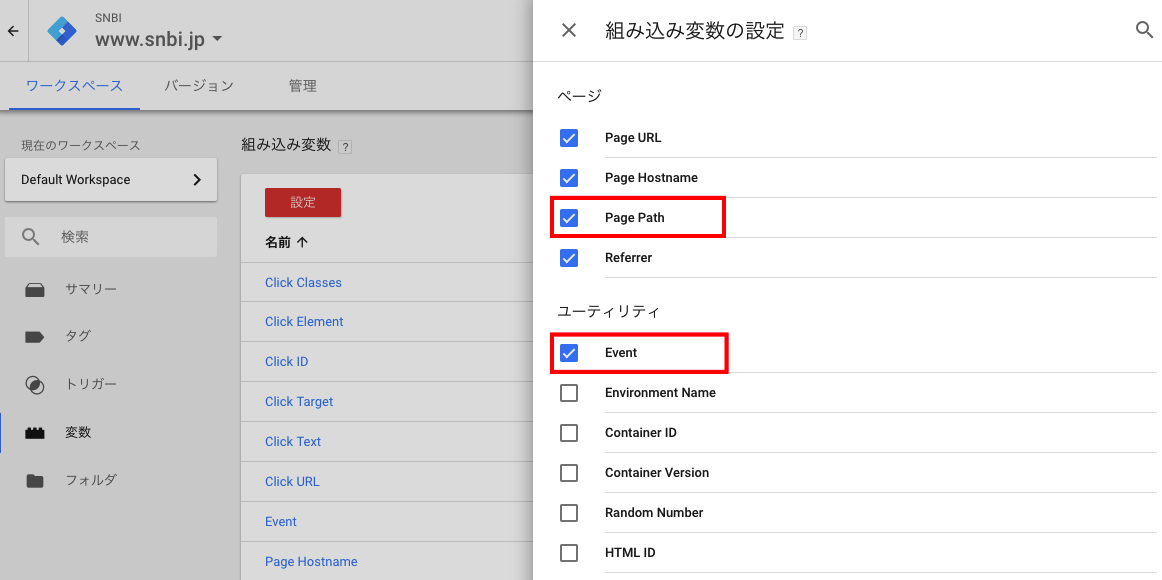Uncheck the Page Path checkbox
This screenshot has width=1162, height=580.
569,218
